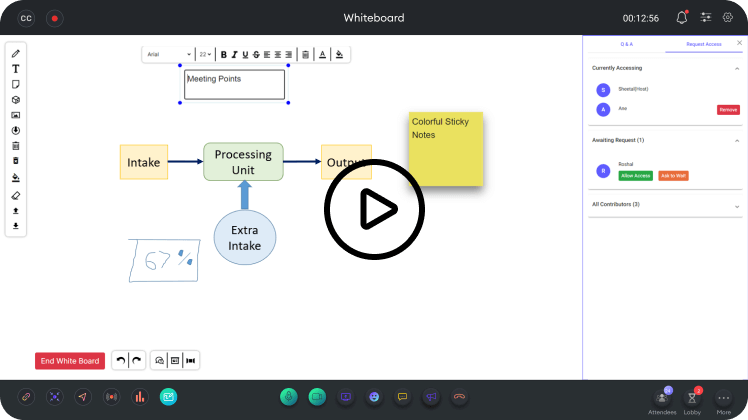Viewport: 748px width, 420px height.
Task: Open the screen share button
Action: [x=346, y=397]
